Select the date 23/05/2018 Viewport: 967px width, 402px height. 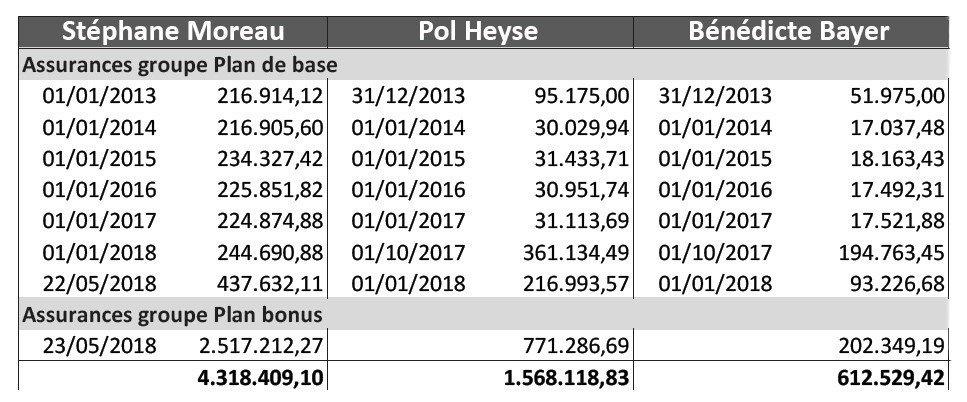coord(99,346)
